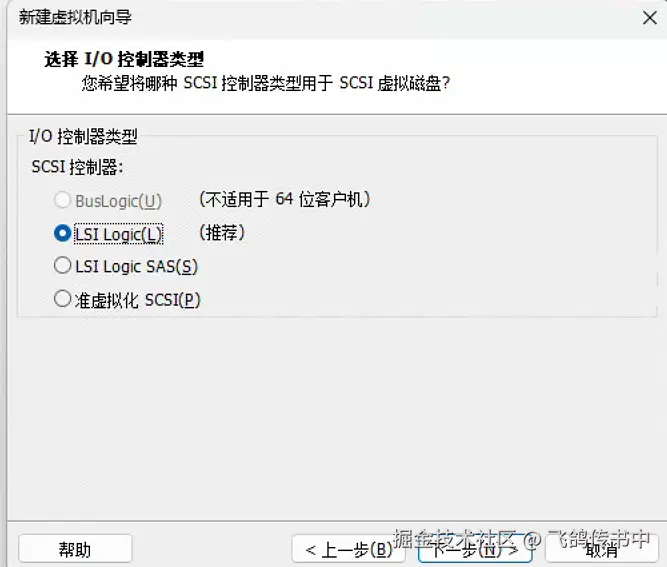Screen dimensions: 667x567
Task: Continue with the 下一步(N) button
Action: pos(475,549)
